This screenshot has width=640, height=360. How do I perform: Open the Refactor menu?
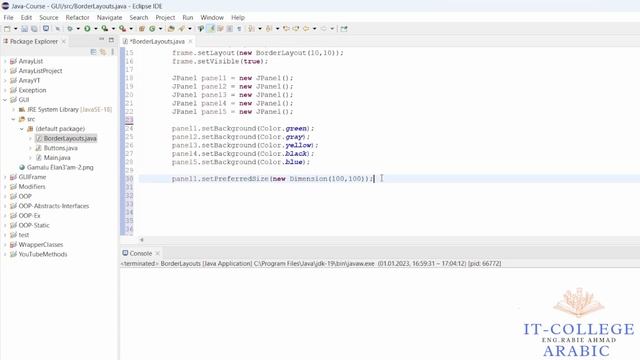click(x=77, y=18)
